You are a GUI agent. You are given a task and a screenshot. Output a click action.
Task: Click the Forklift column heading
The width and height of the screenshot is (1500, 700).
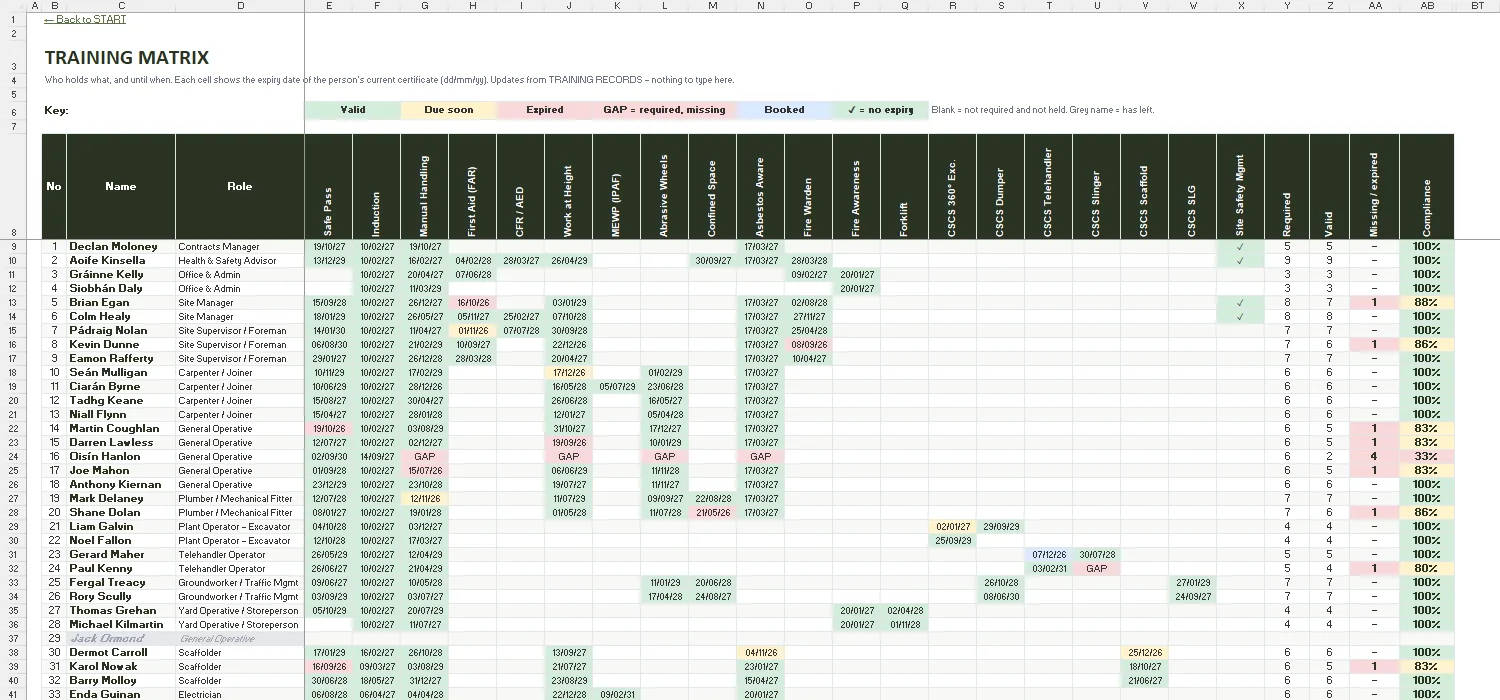(x=904, y=186)
